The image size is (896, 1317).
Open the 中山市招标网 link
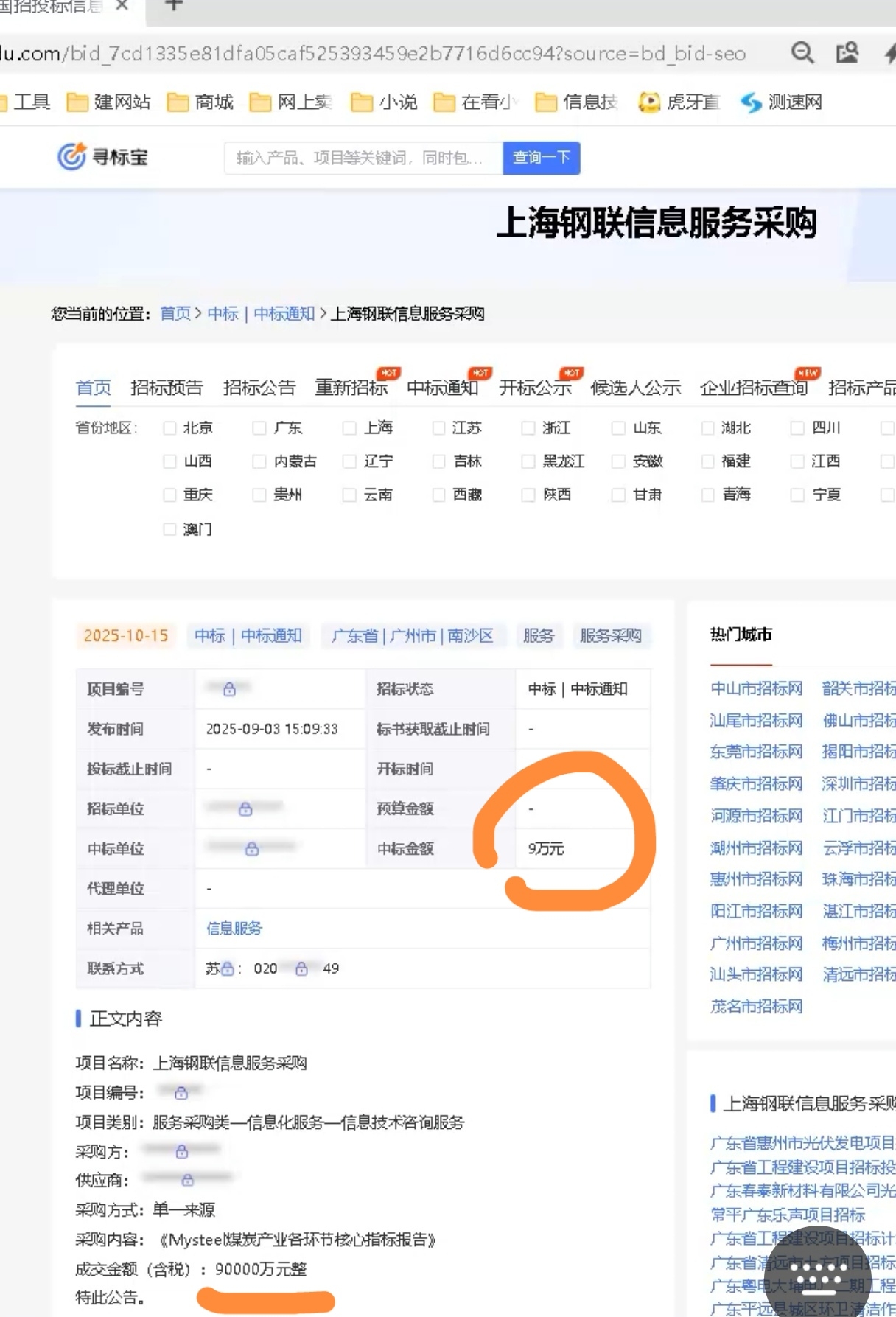coord(756,688)
